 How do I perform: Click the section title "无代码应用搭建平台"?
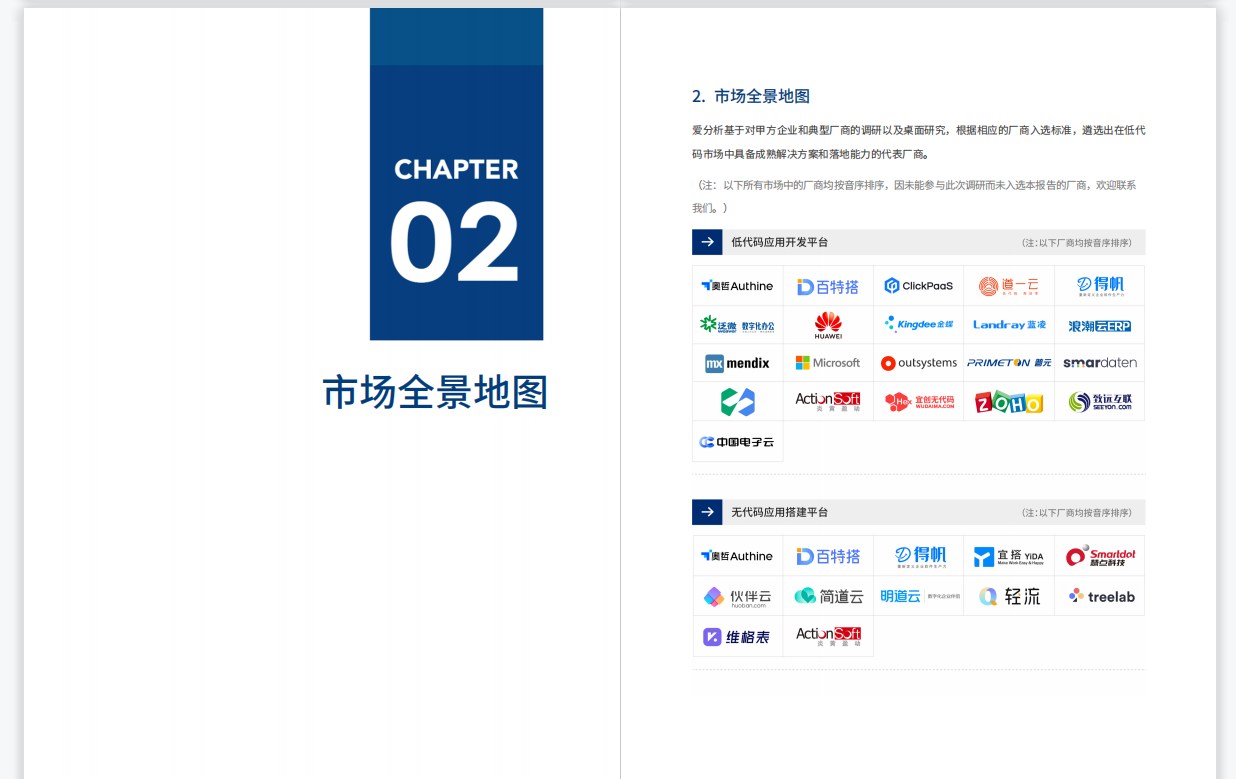coord(780,512)
